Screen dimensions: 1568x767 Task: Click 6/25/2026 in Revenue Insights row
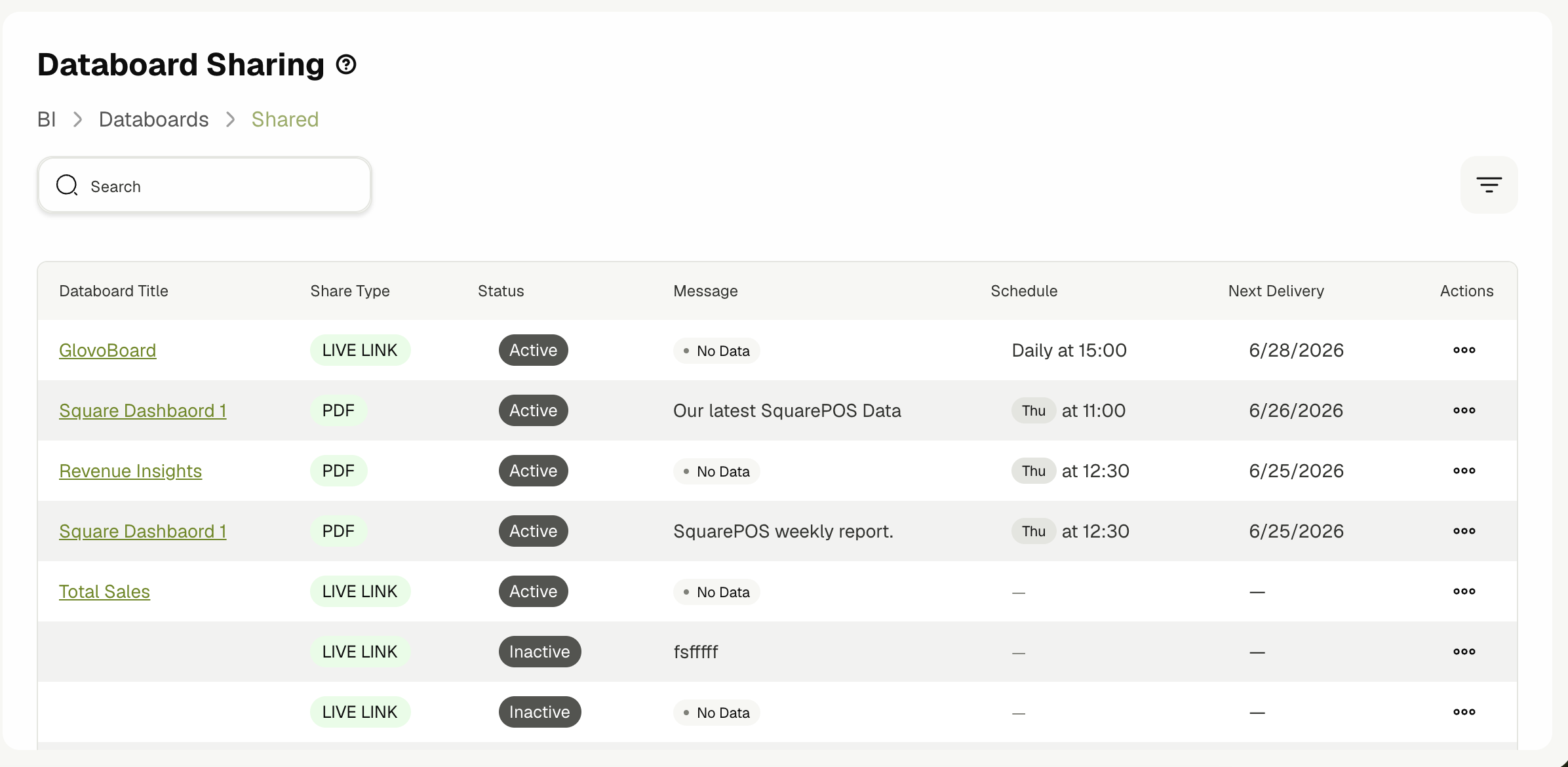[x=1296, y=471]
